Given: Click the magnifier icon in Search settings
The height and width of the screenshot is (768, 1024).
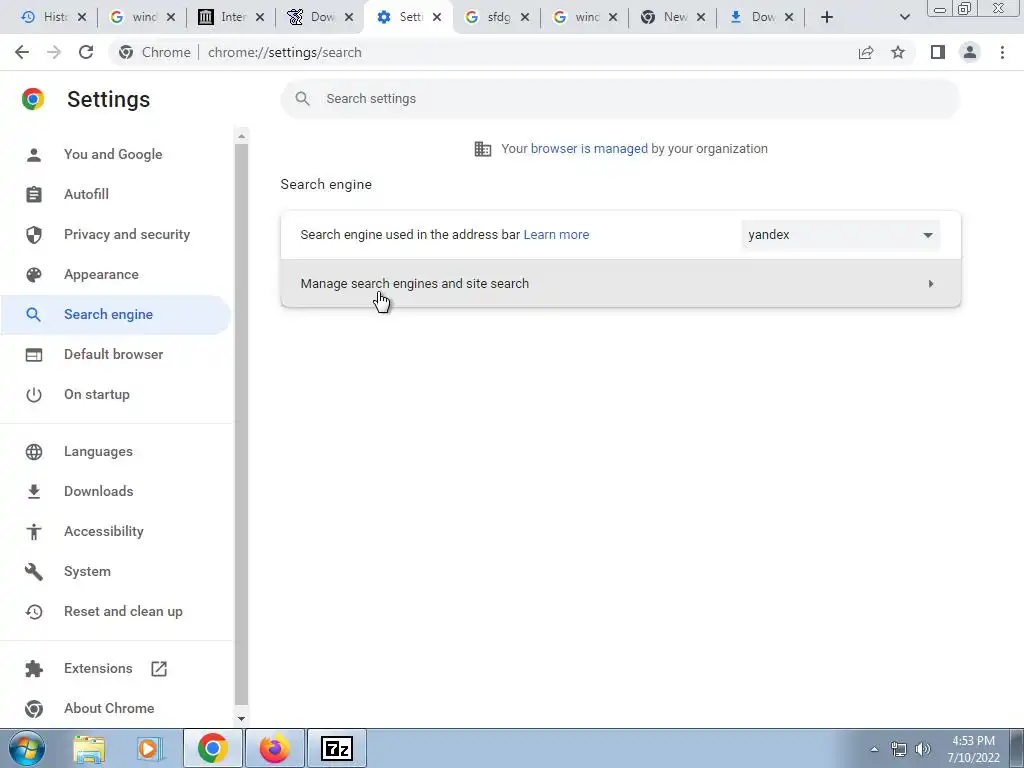Looking at the screenshot, I should click(302, 99).
